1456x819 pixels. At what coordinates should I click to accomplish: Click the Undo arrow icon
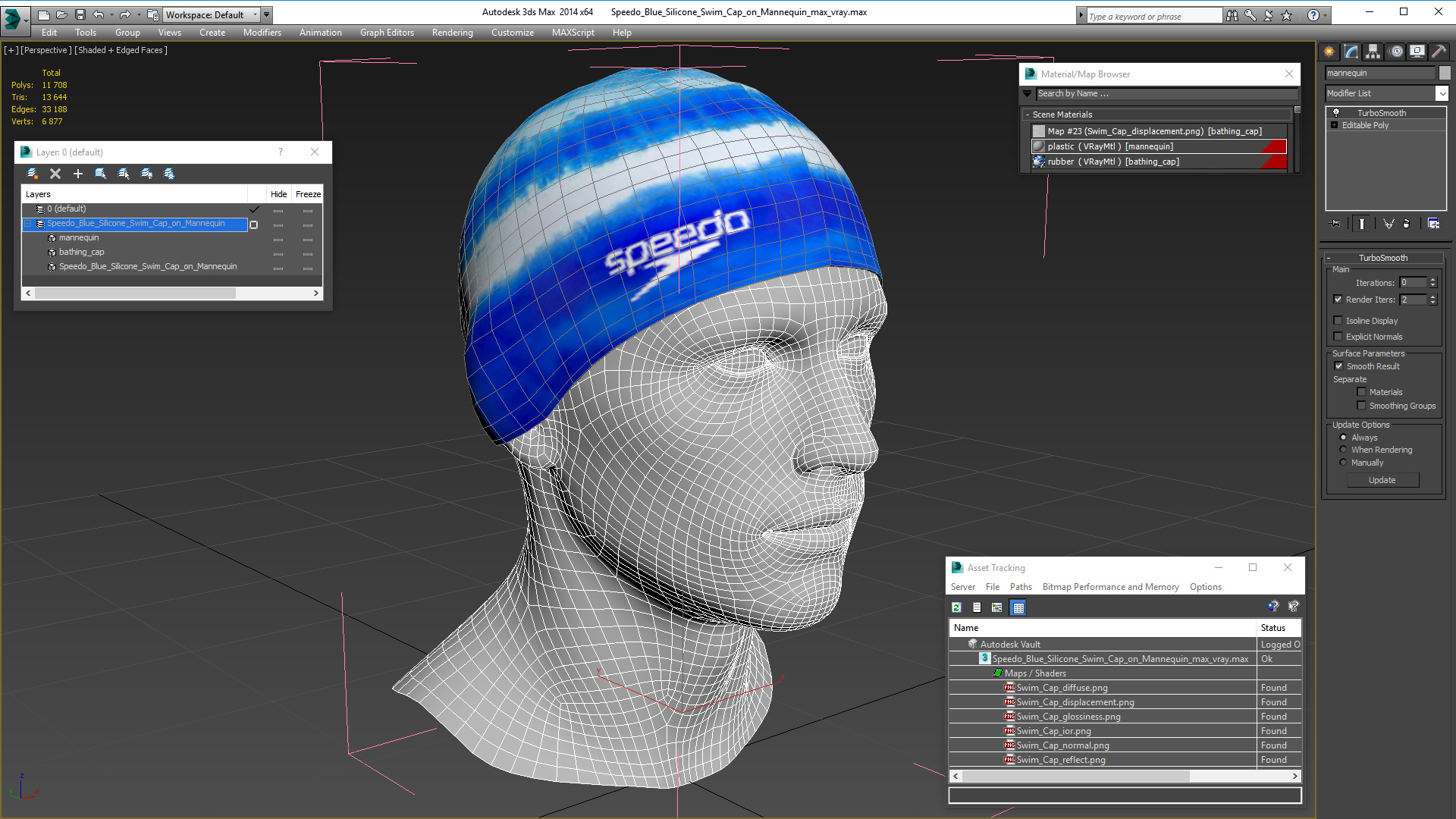click(x=98, y=14)
